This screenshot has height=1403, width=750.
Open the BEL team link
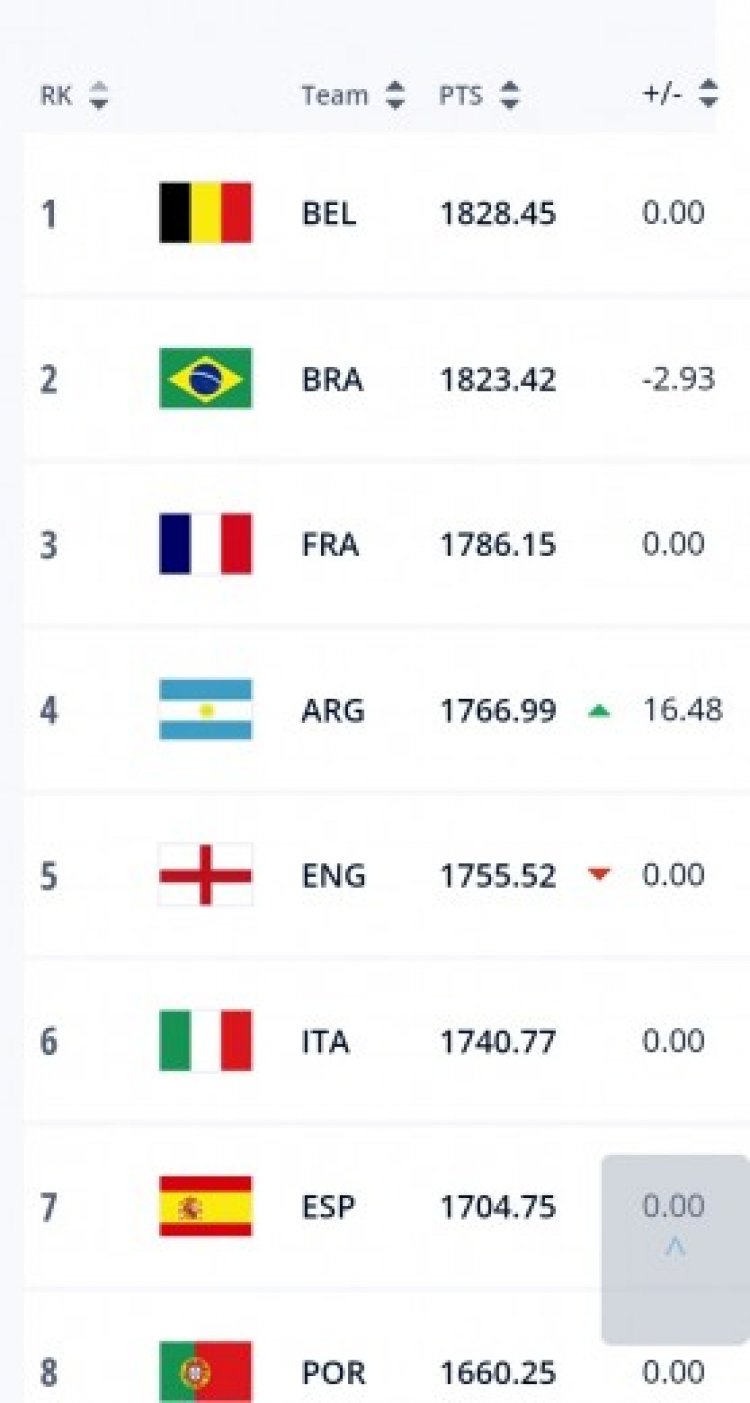[x=329, y=213]
